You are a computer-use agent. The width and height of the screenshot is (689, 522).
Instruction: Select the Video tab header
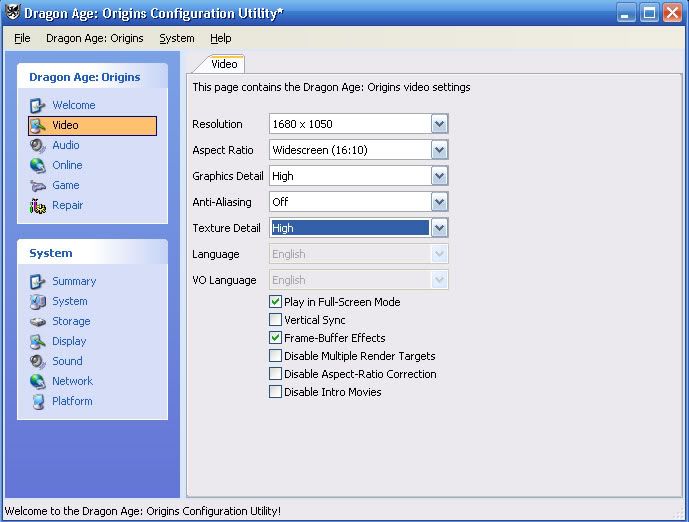tap(224, 64)
